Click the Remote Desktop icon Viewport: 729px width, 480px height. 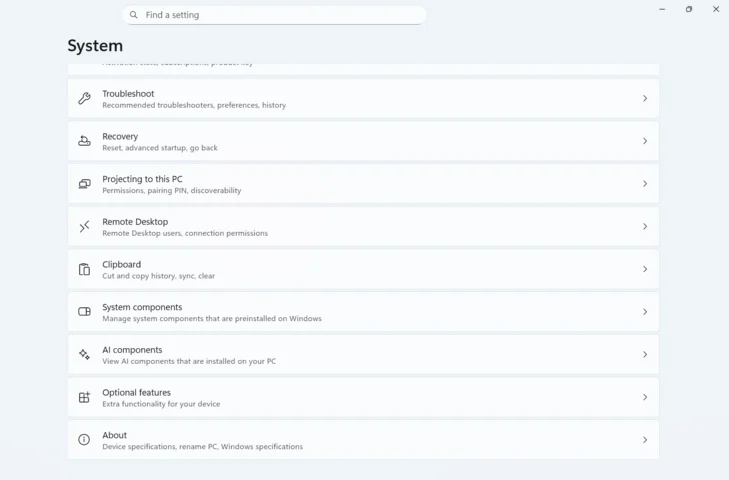(x=84, y=227)
